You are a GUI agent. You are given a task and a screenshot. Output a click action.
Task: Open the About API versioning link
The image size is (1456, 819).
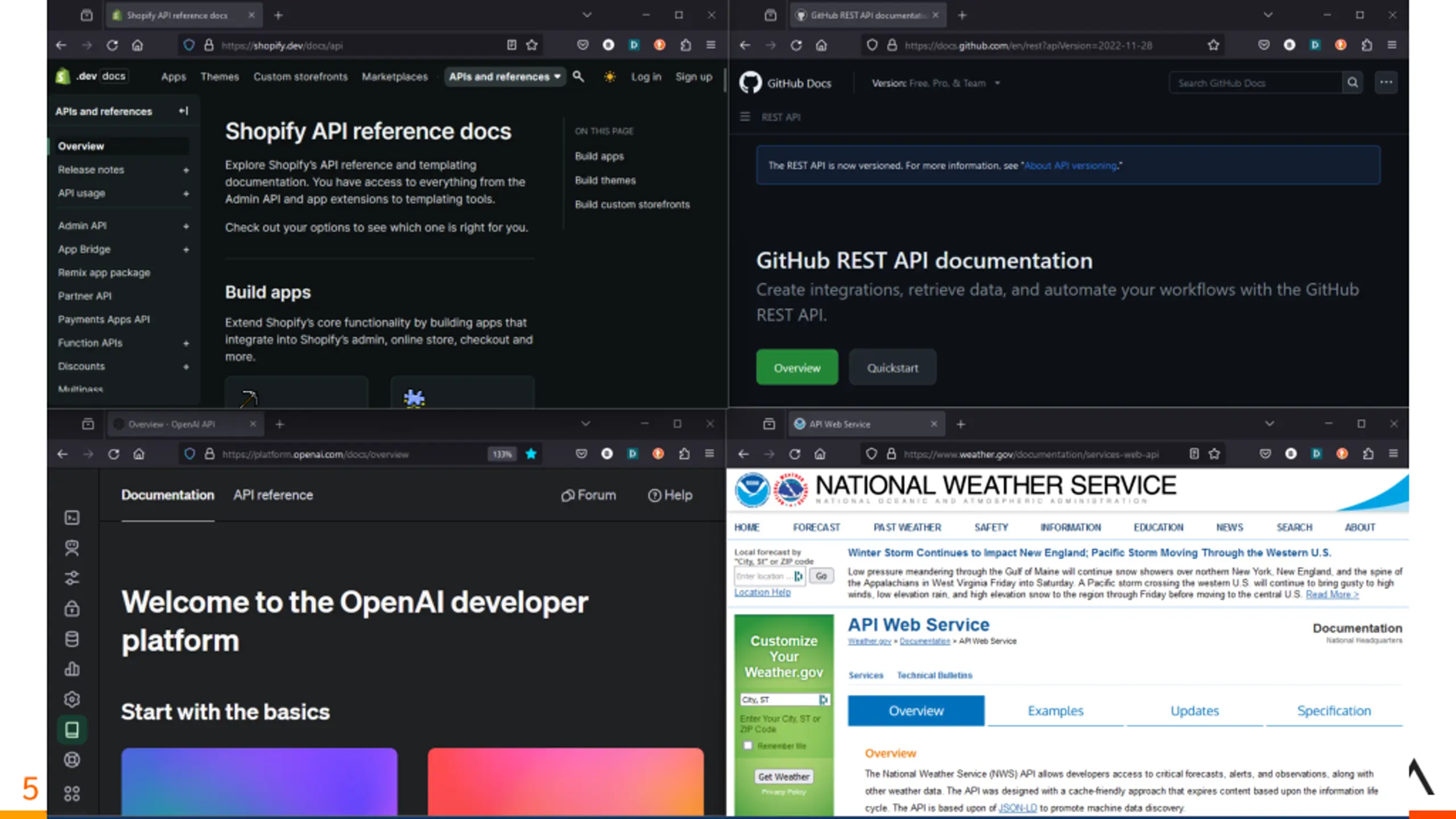coord(1070,166)
